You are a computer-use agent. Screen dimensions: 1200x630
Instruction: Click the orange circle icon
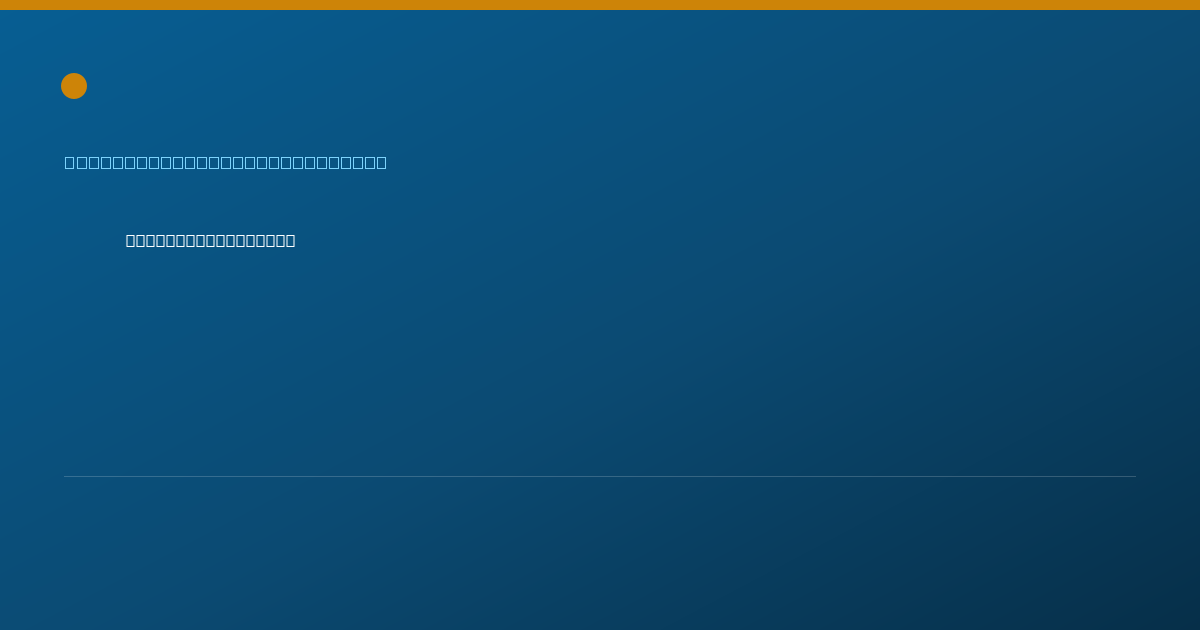click(x=74, y=86)
